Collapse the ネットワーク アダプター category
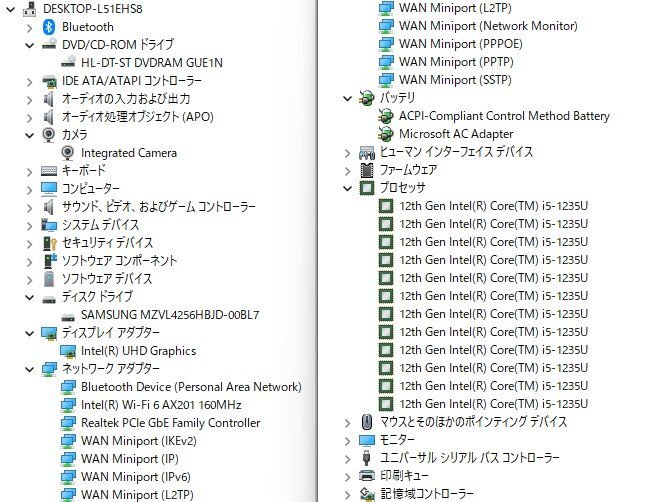The height and width of the screenshot is (502, 655). point(29,369)
